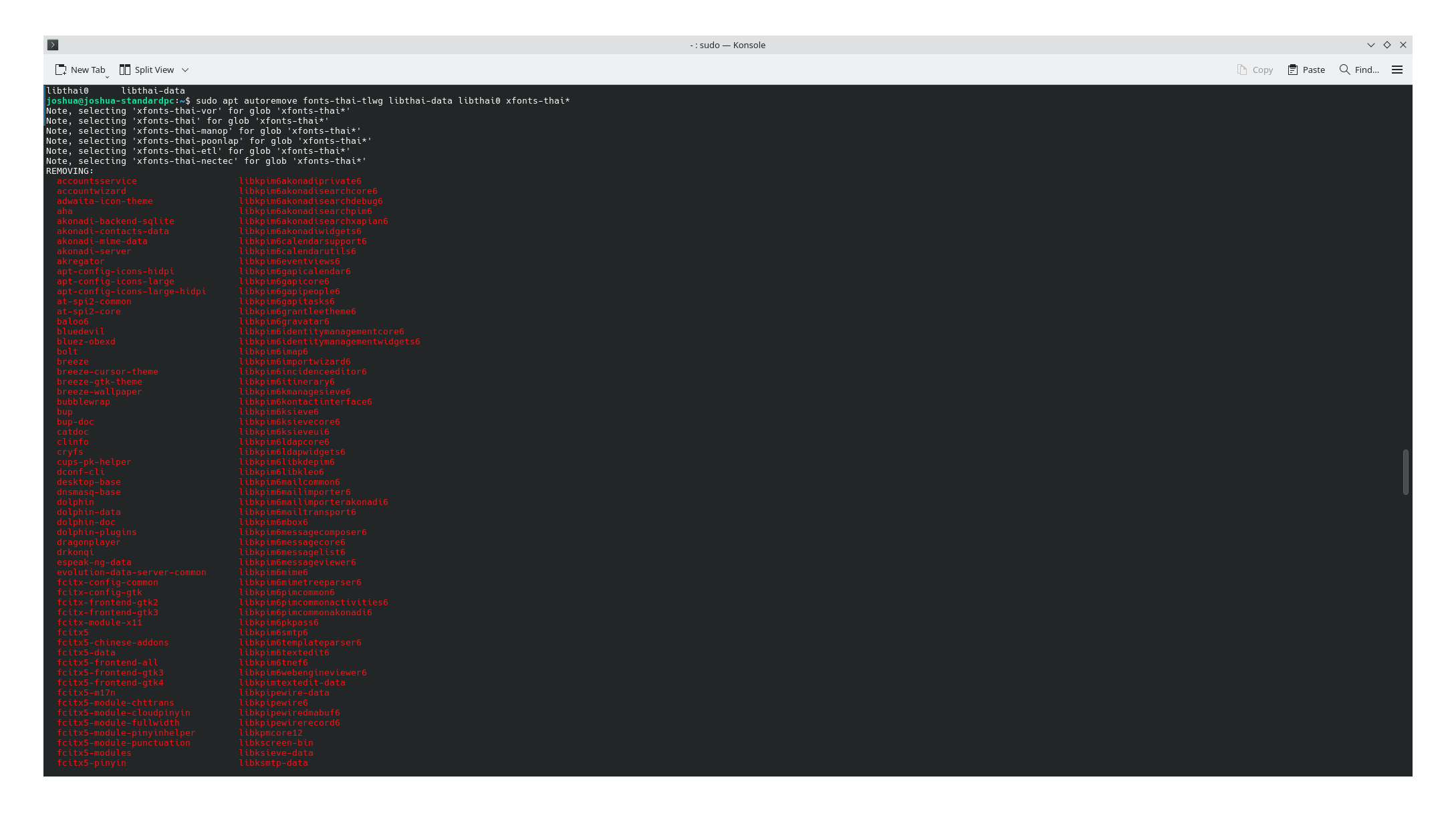Open the Find... search bar

coord(1359,70)
